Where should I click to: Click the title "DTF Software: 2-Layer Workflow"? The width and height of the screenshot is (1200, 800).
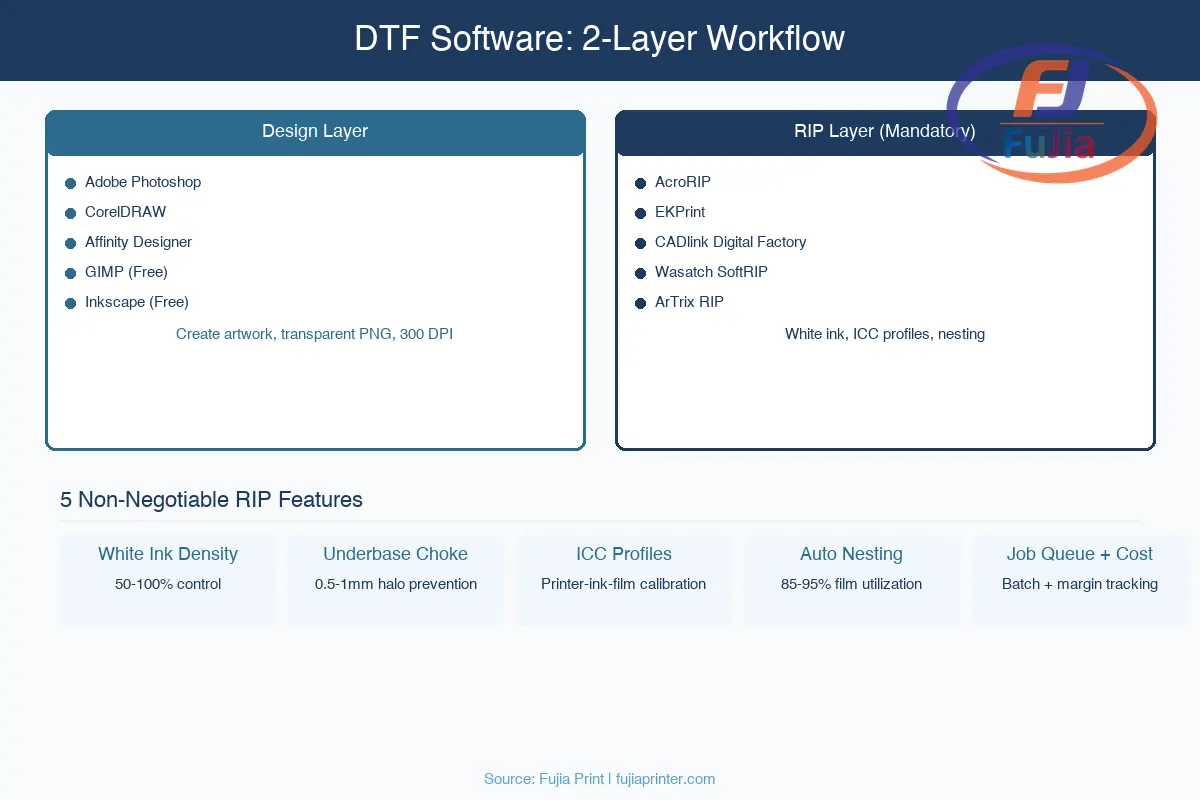tap(600, 39)
